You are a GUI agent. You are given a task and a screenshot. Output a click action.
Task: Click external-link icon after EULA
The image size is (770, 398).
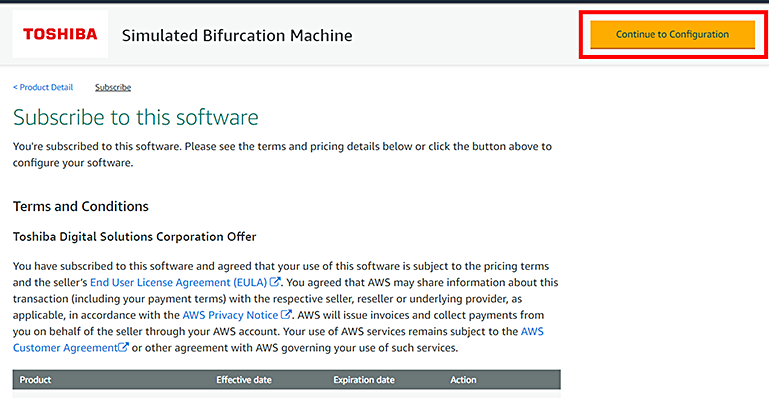(x=275, y=282)
